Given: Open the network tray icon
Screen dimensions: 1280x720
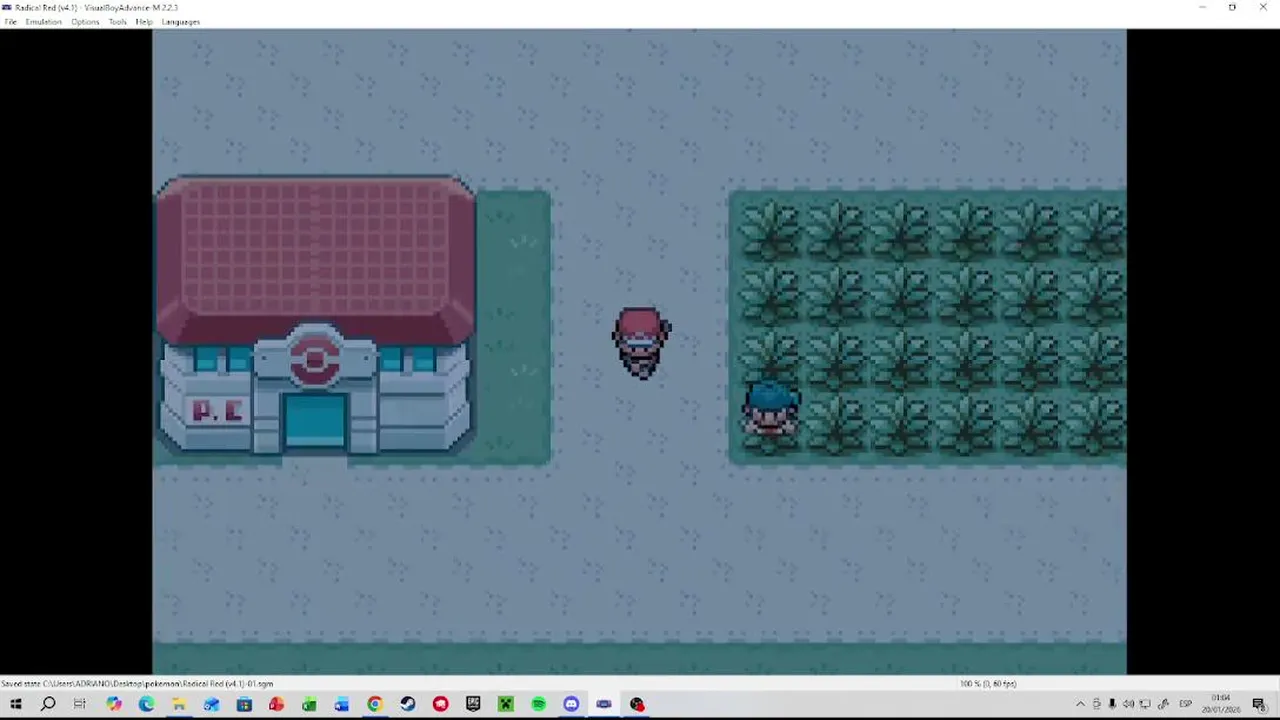Looking at the screenshot, I should tap(1145, 704).
